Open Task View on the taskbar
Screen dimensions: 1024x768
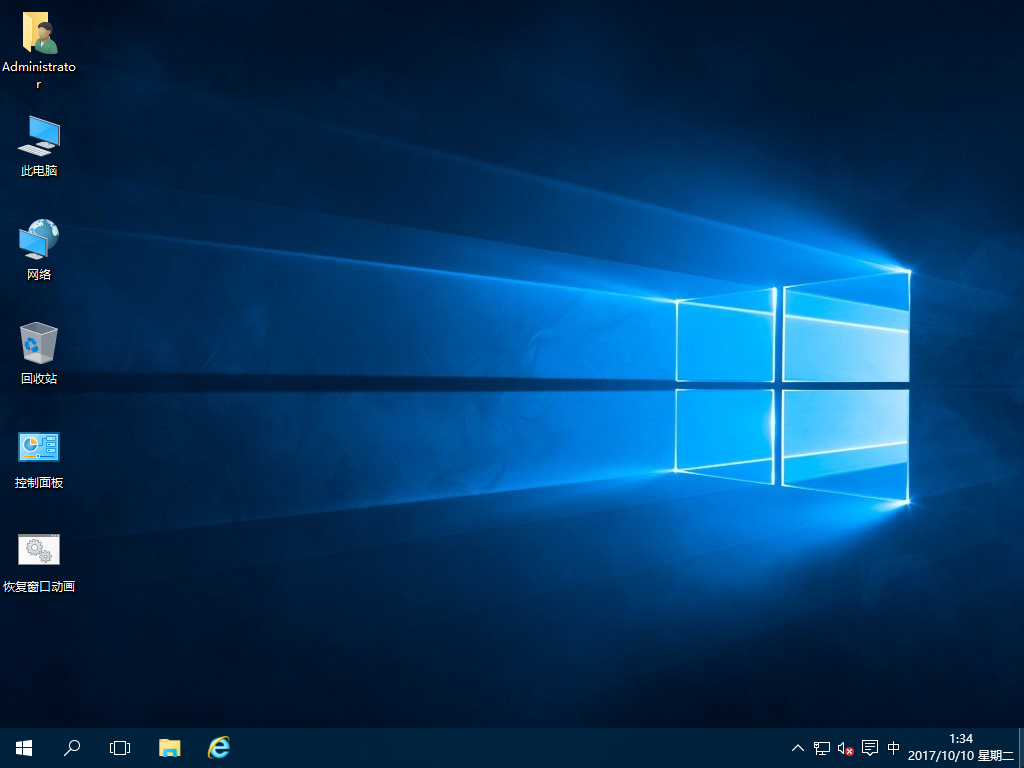[120, 747]
